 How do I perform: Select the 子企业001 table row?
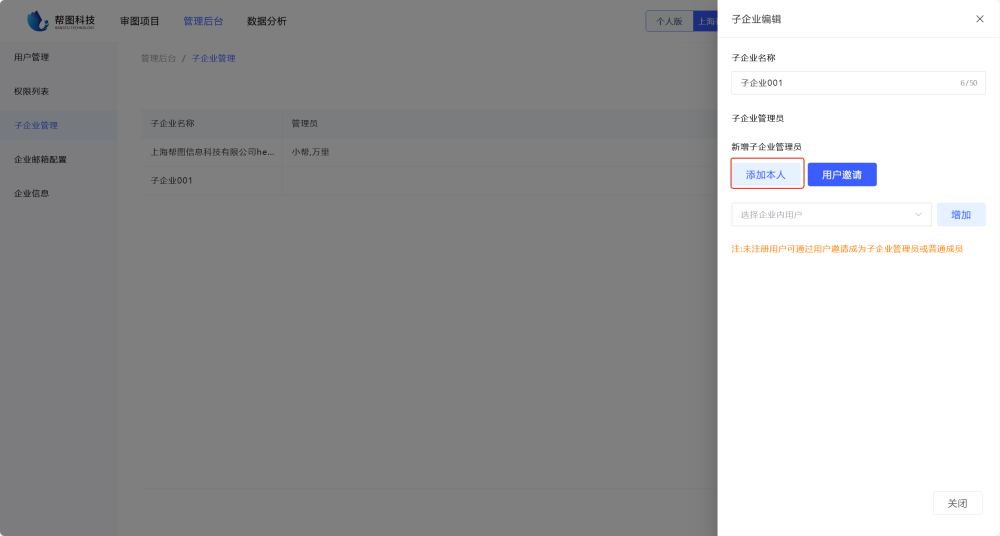pyautogui.click(x=171, y=181)
